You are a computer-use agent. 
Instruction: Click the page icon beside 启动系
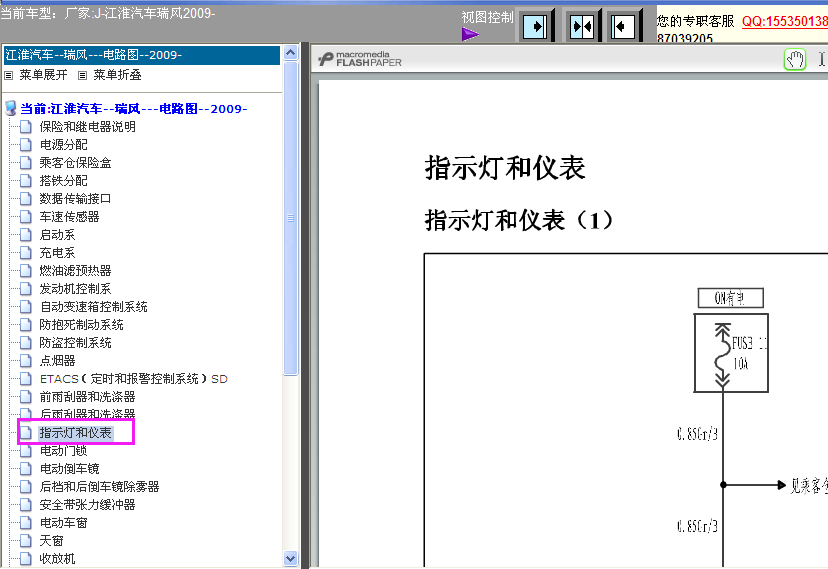25,234
